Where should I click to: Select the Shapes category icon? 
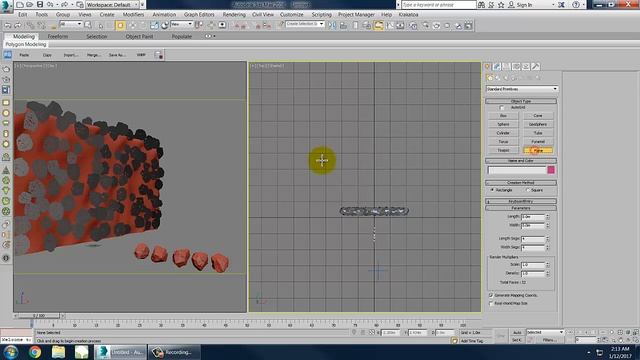click(x=498, y=78)
